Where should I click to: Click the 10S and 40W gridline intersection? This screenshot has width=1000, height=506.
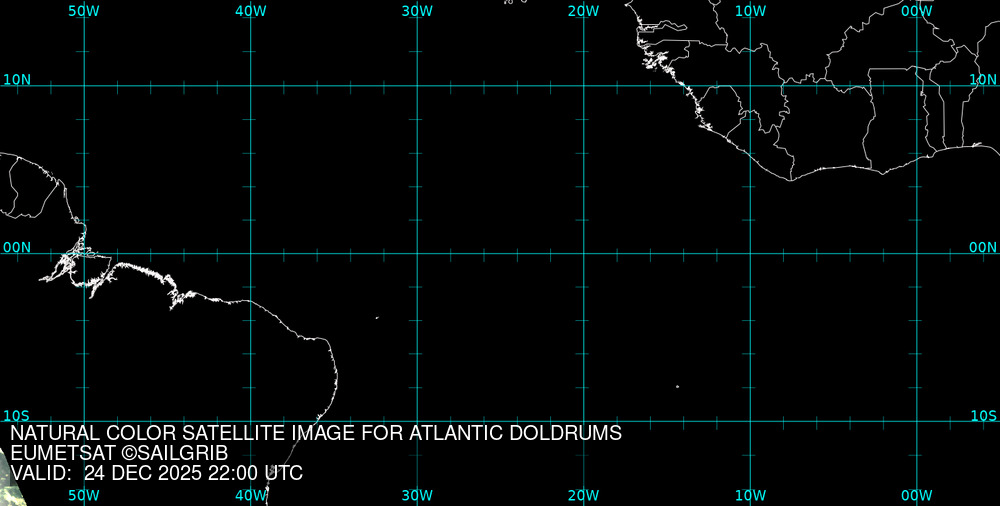click(250, 421)
